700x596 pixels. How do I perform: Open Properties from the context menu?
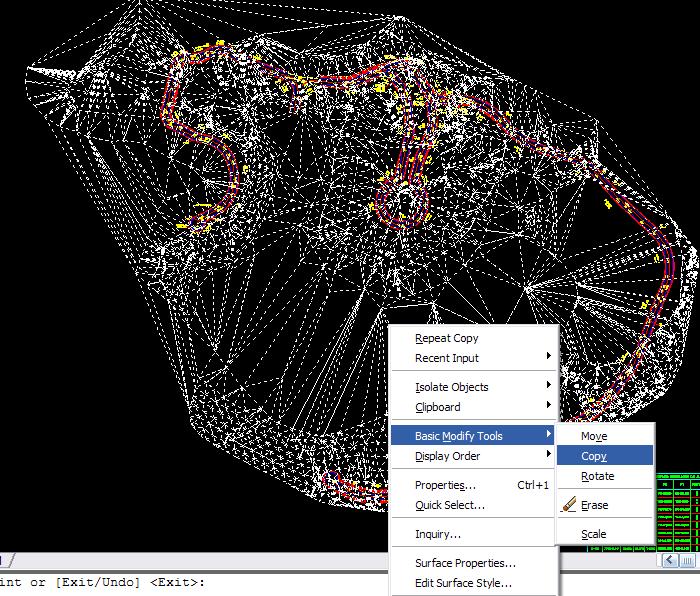[x=446, y=485]
